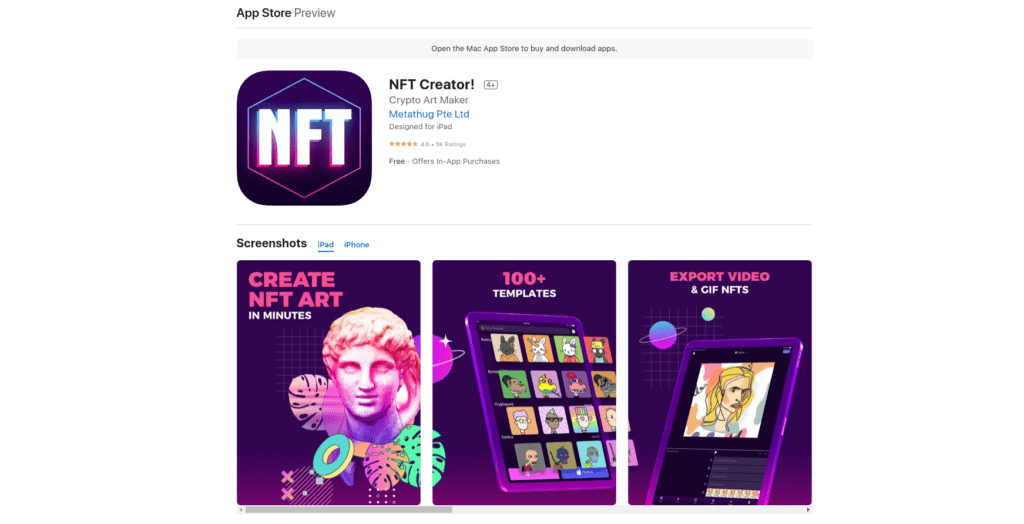Open the 100+ Templates screenshot
The width and height of the screenshot is (1024, 524).
[x=524, y=382]
